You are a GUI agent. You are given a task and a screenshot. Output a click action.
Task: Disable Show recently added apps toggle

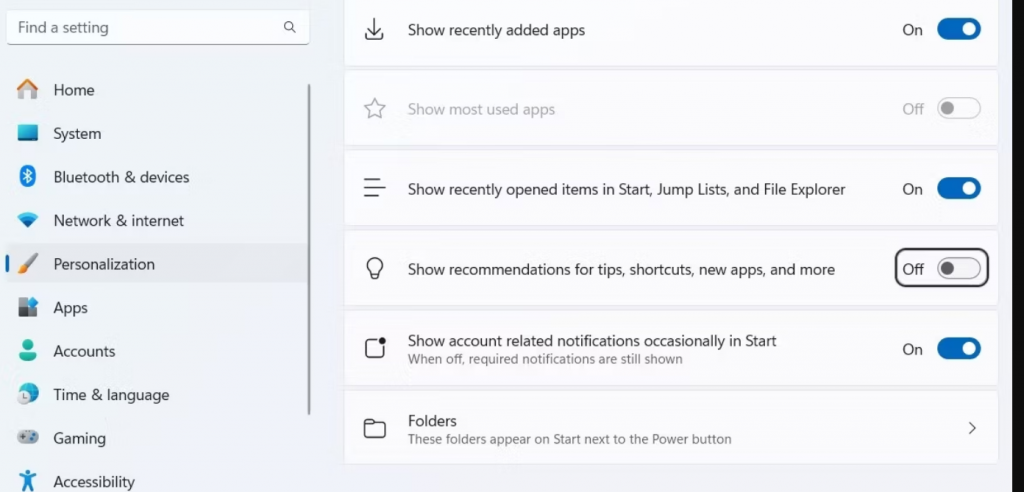958,30
